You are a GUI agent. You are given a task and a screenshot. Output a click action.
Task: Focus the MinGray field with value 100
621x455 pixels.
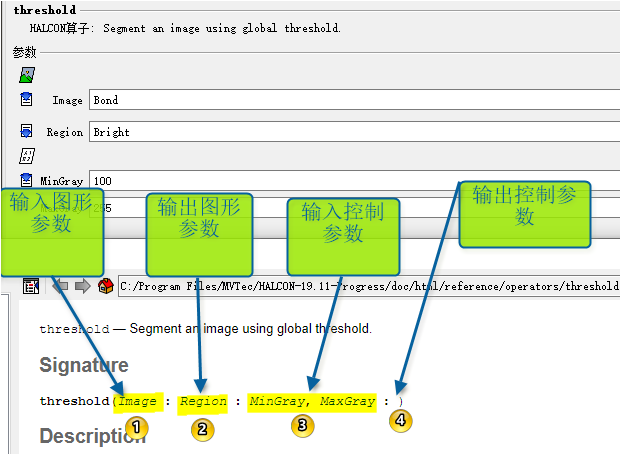click(x=354, y=181)
